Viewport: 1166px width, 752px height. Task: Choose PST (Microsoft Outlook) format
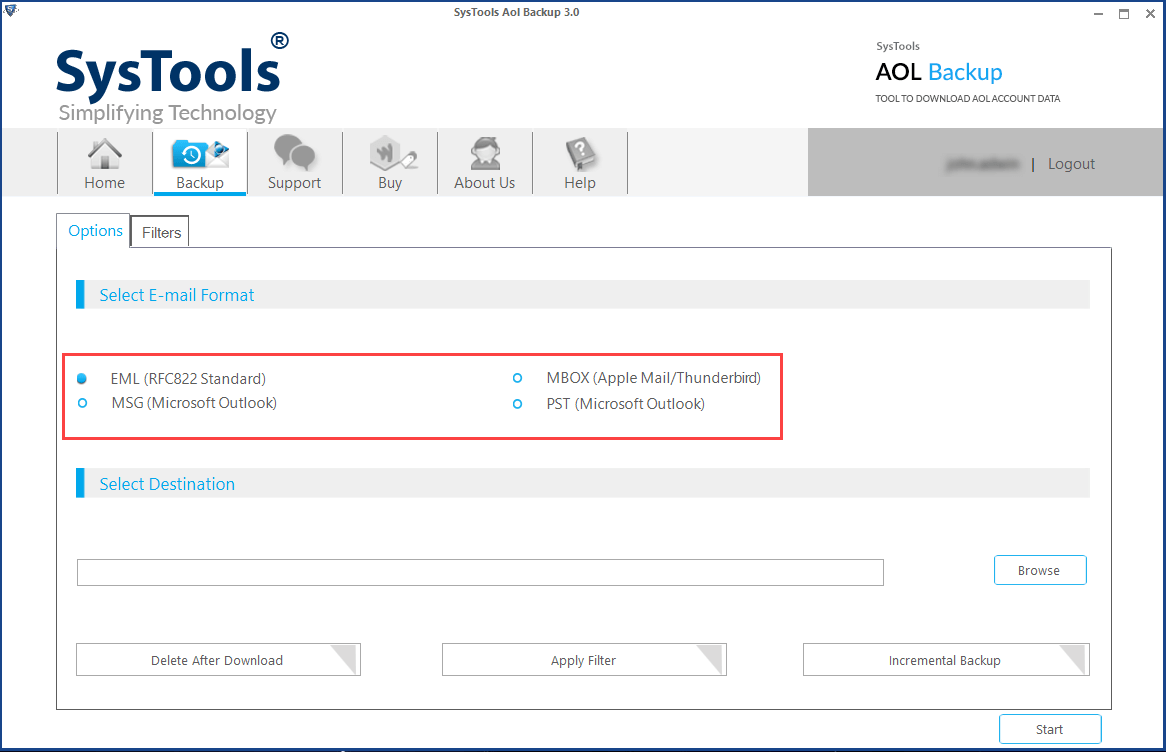click(517, 404)
